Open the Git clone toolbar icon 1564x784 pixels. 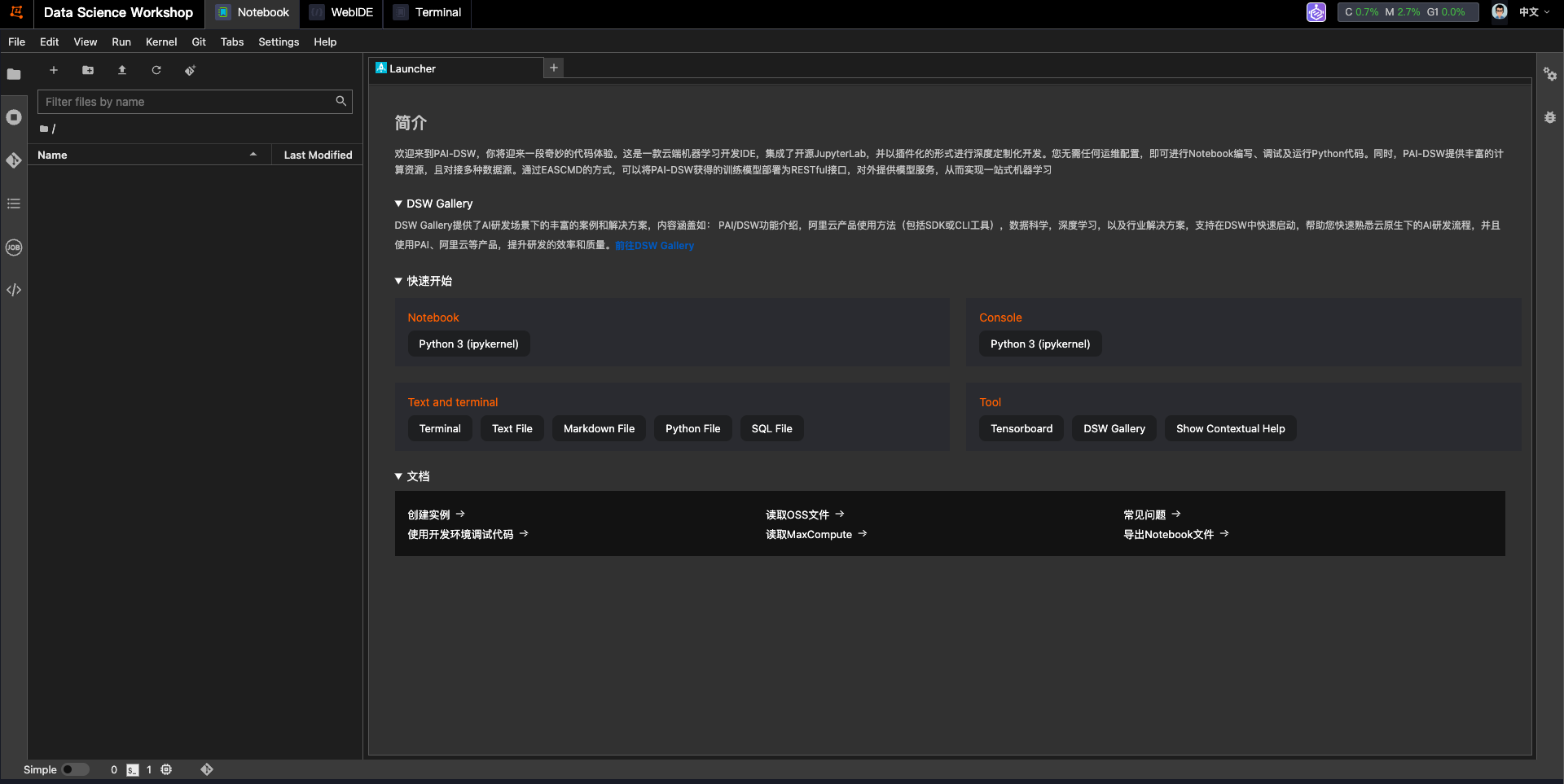[190, 70]
